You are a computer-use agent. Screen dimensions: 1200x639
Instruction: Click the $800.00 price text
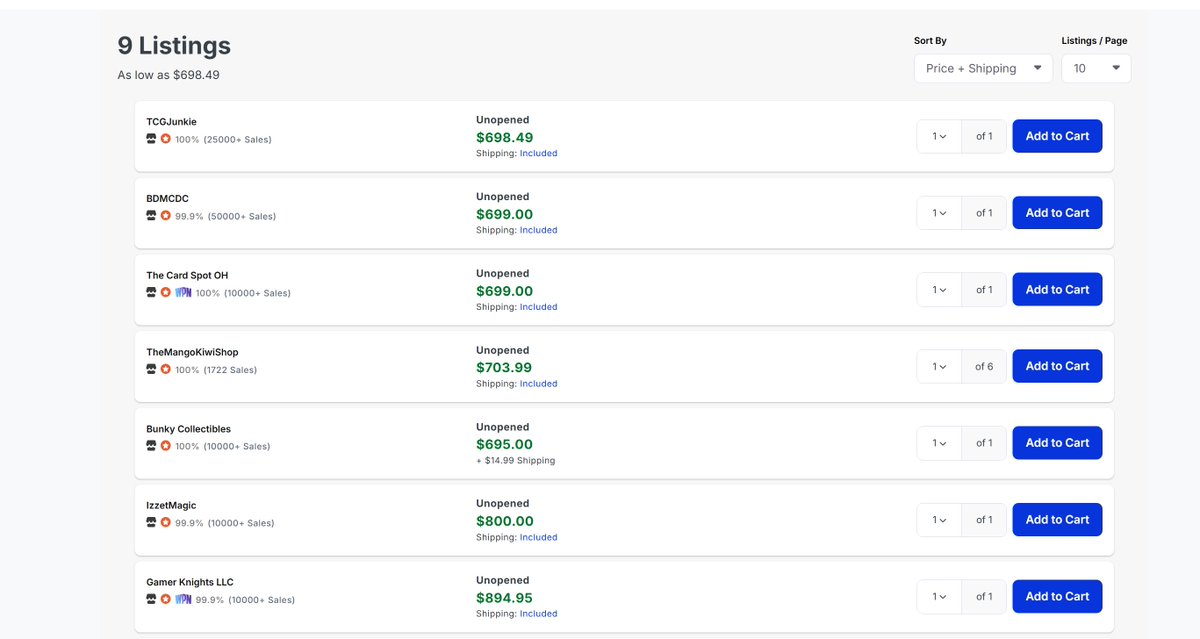(x=505, y=521)
